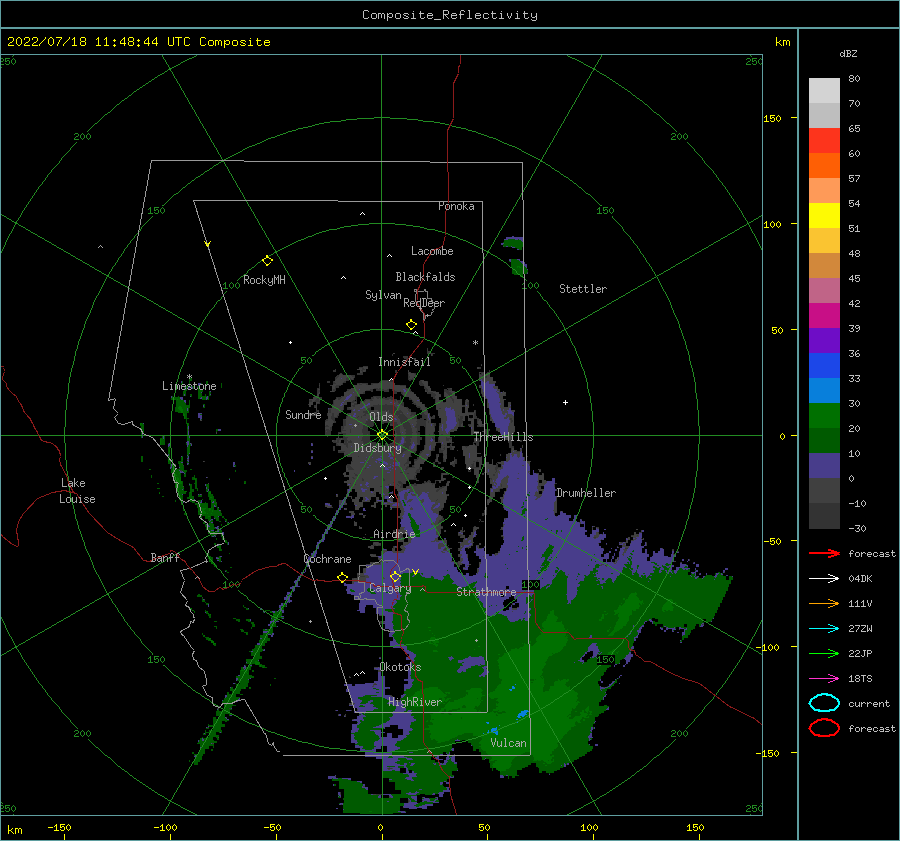Select the RedDeer city label
The height and width of the screenshot is (841, 900).
point(424,303)
